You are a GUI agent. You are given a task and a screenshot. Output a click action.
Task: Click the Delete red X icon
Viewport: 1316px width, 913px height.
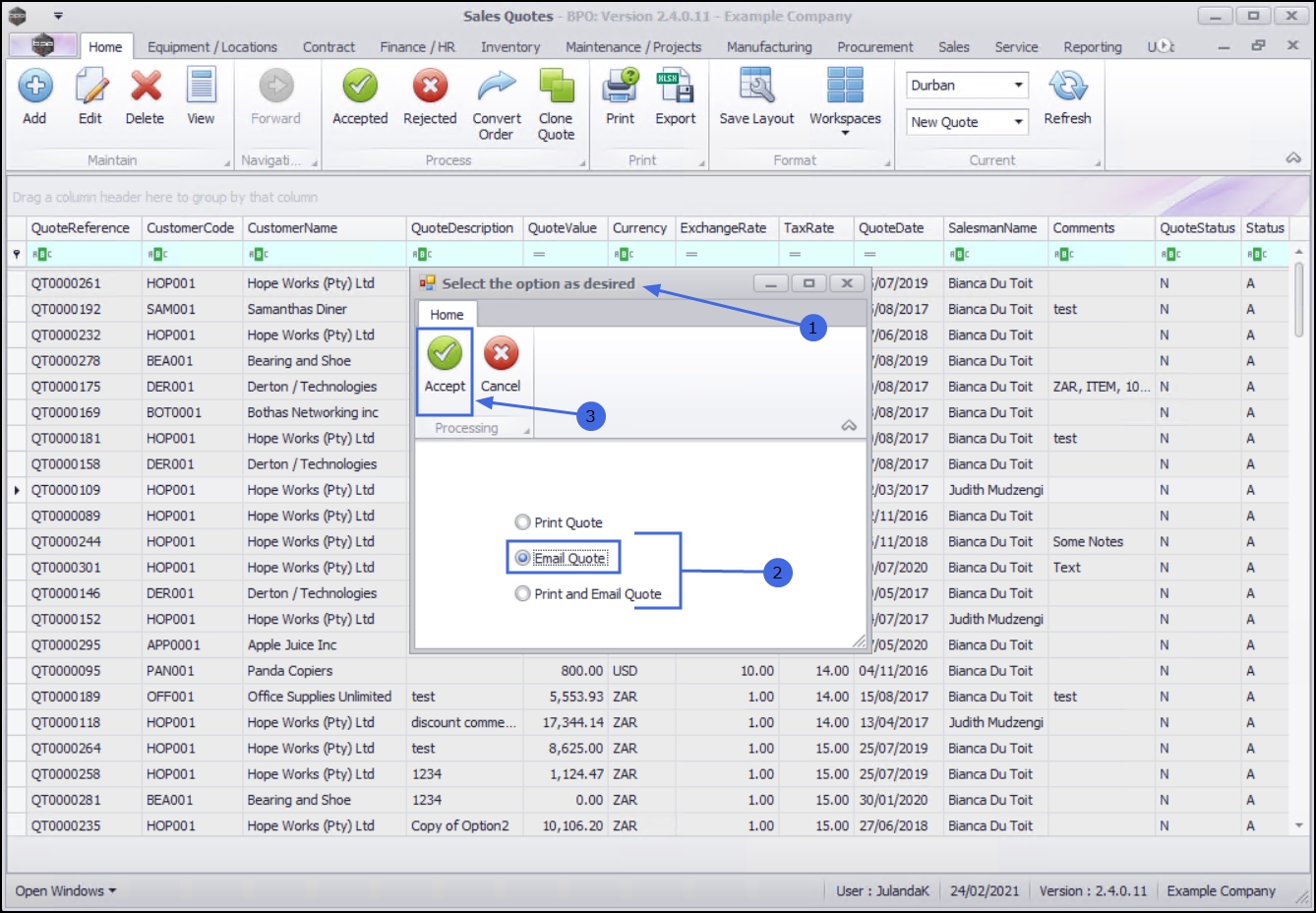(x=146, y=87)
